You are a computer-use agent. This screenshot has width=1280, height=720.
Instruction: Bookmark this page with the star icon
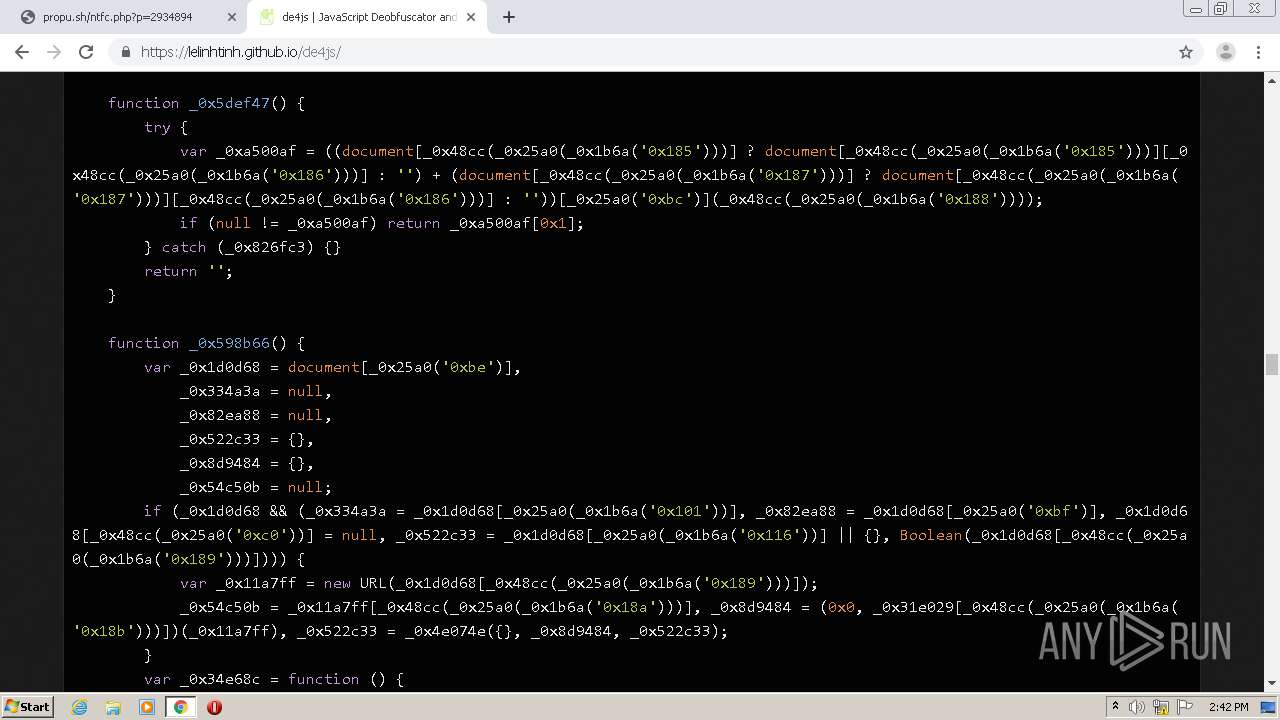click(1186, 52)
